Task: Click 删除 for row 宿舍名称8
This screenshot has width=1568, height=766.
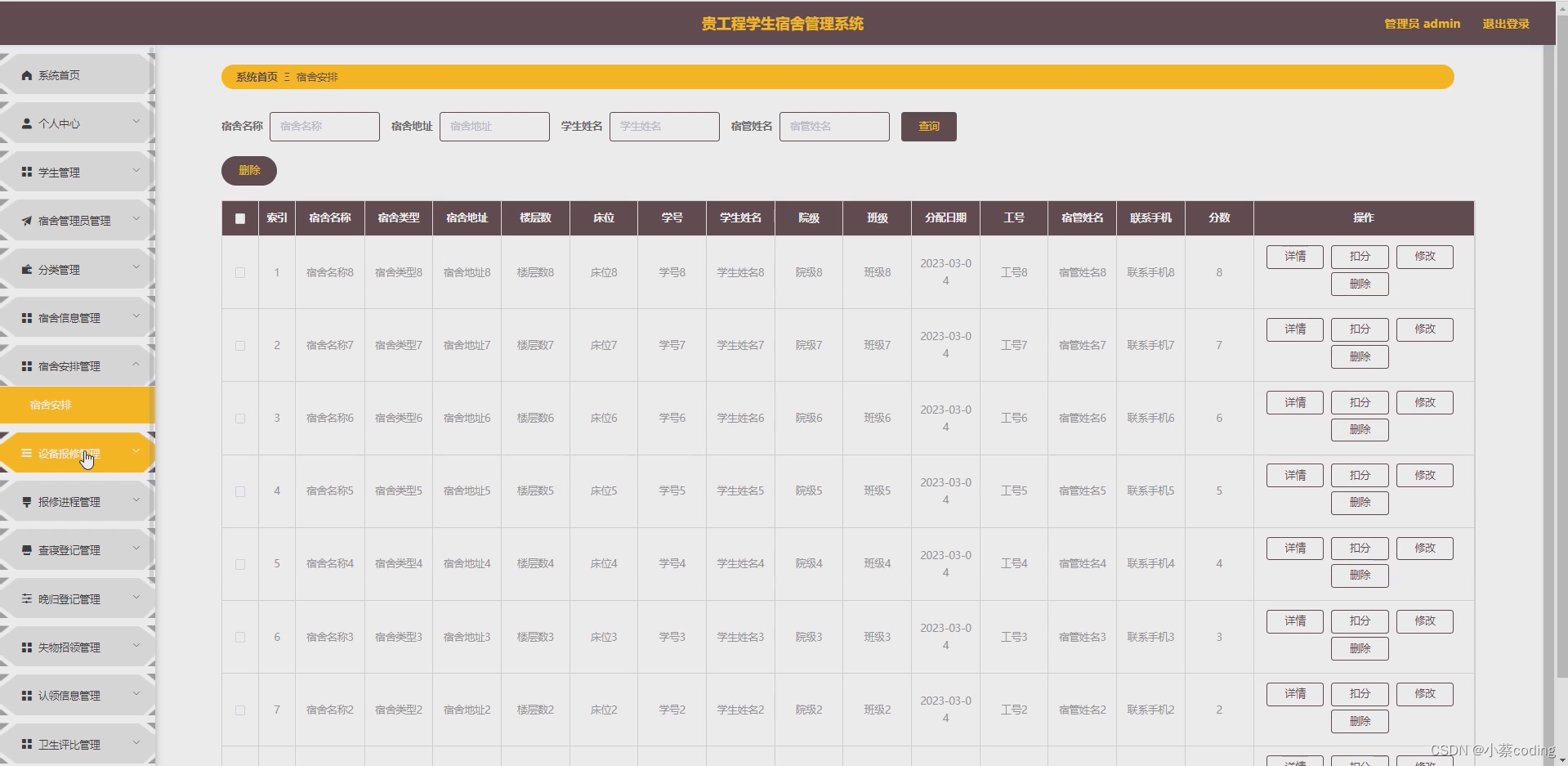Action: (x=1360, y=284)
